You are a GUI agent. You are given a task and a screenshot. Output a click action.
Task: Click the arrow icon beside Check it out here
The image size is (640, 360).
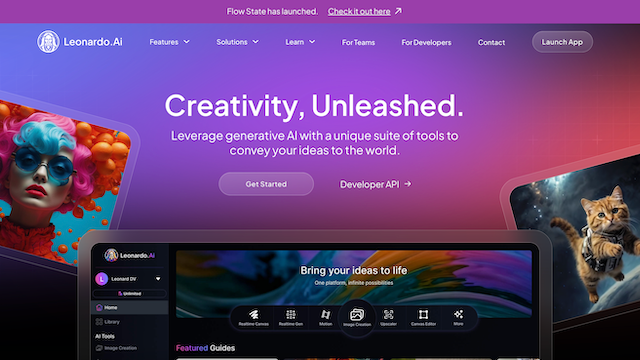coord(398,11)
